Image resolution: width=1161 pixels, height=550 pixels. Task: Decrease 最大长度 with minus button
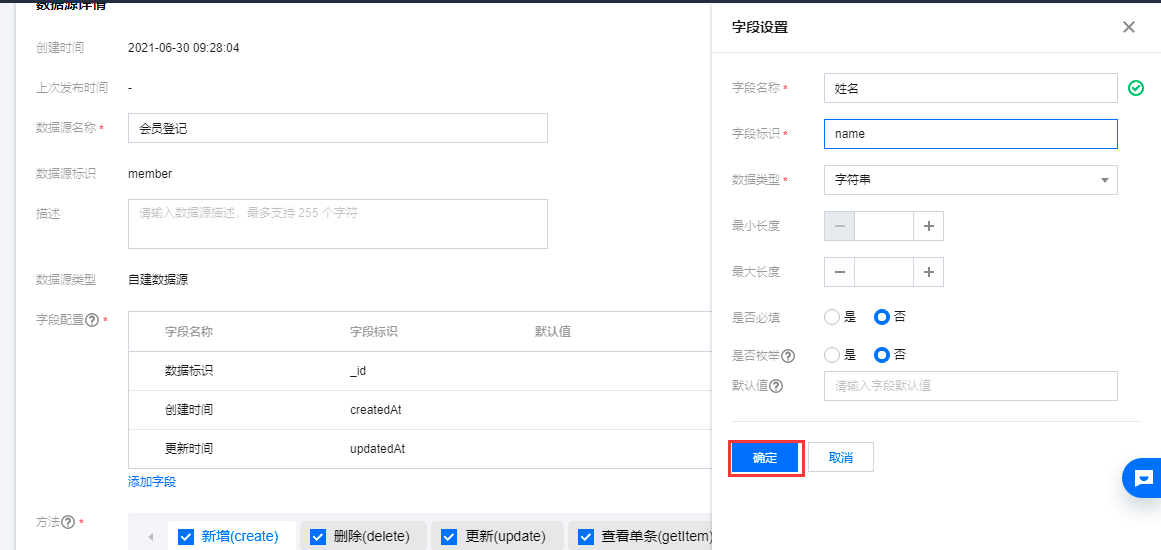click(x=840, y=272)
